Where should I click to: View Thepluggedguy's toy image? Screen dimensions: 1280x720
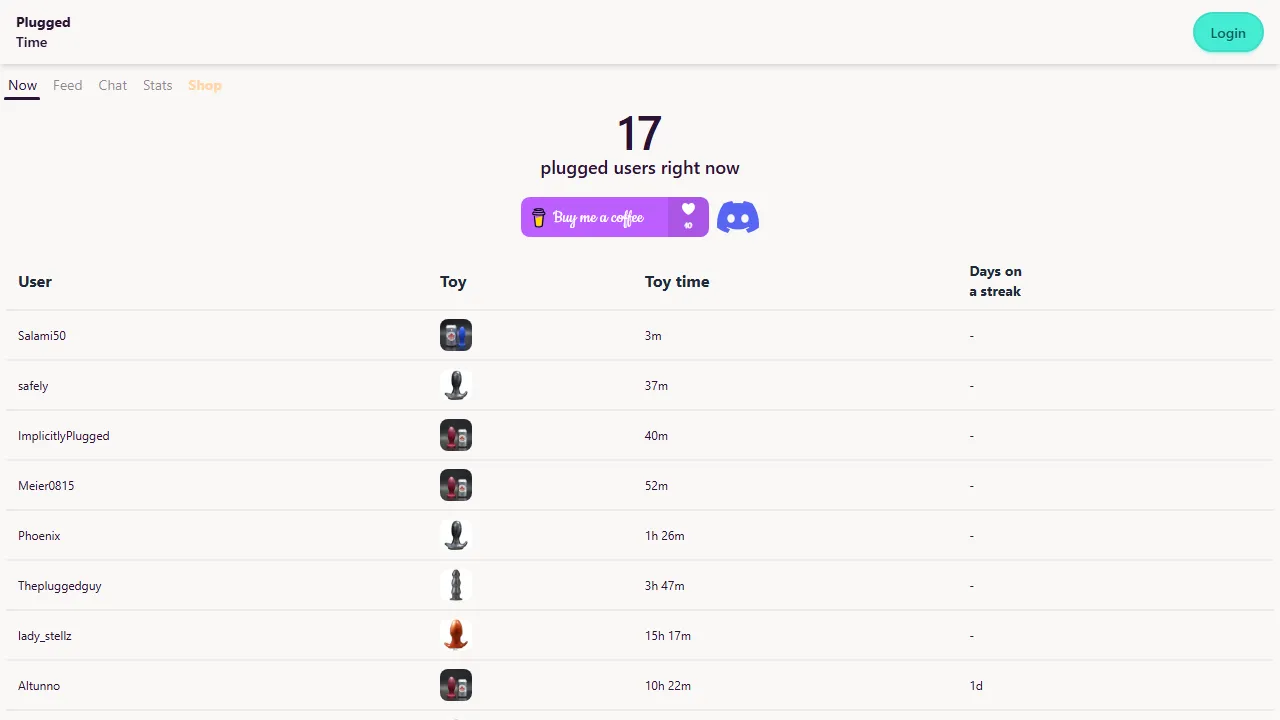[x=456, y=585]
